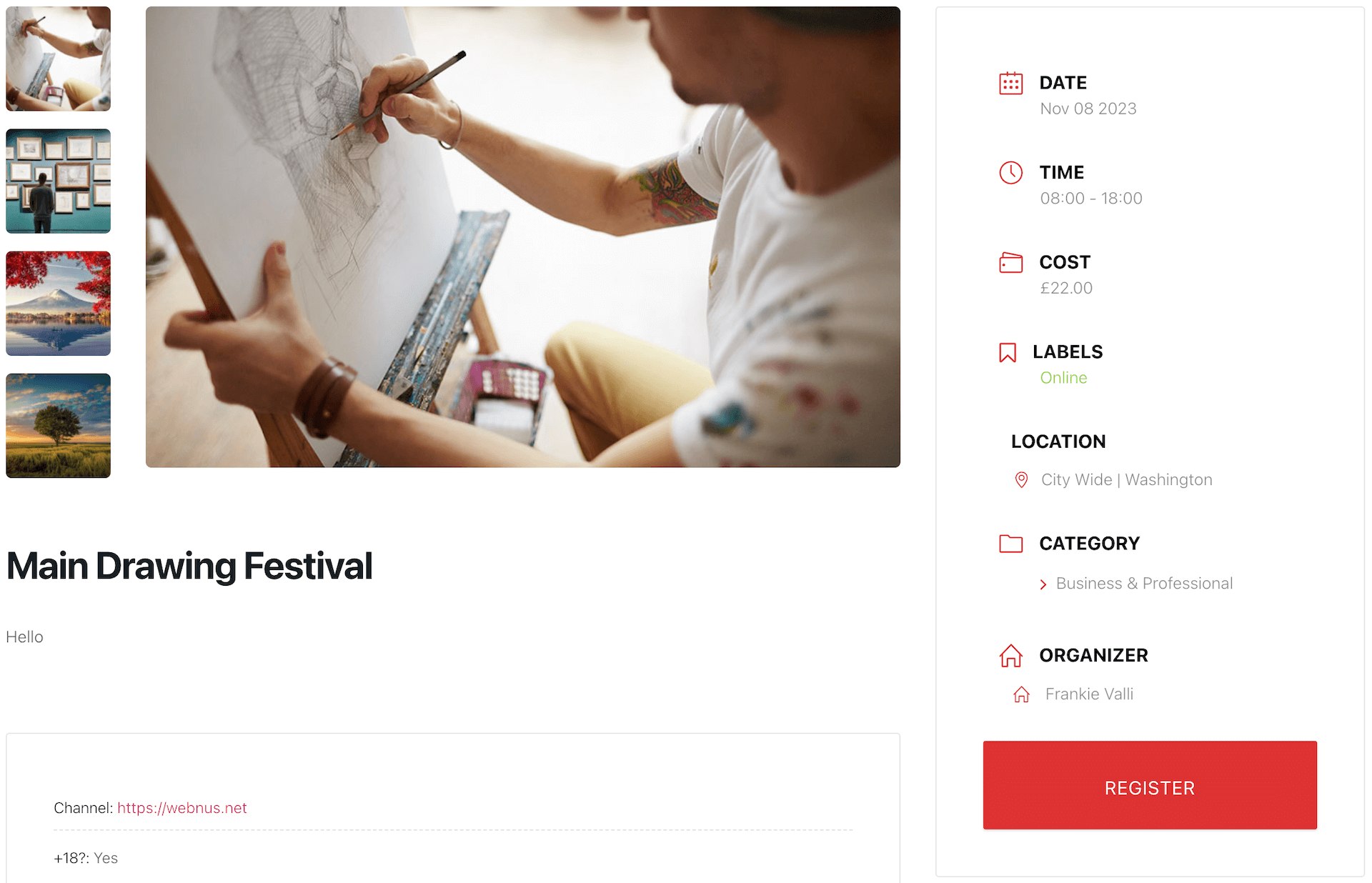This screenshot has width=1372, height=883.
Task: Select the lone tree sunset thumbnail
Action: (x=59, y=426)
